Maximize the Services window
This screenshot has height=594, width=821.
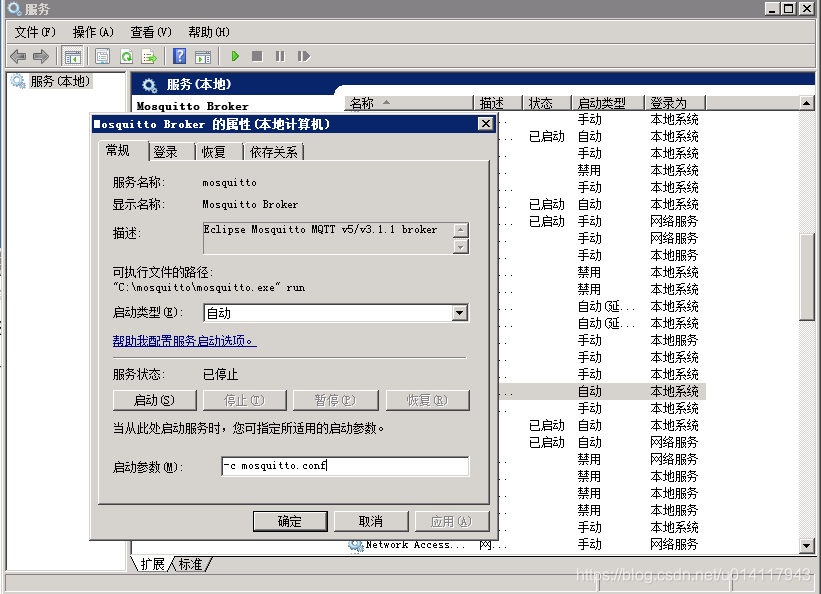pos(789,9)
